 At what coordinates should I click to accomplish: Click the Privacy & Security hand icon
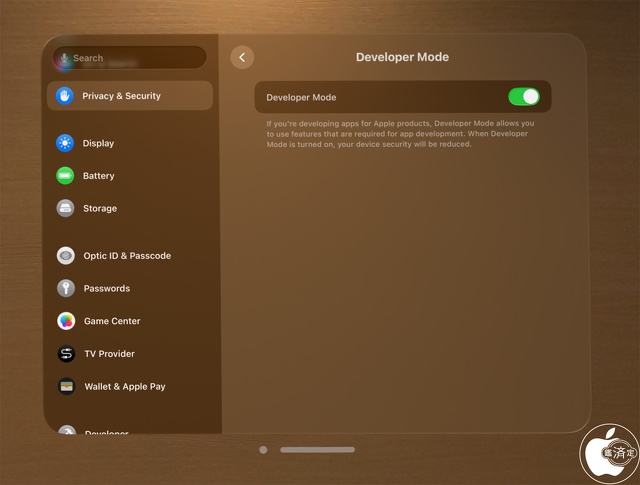pos(66,96)
